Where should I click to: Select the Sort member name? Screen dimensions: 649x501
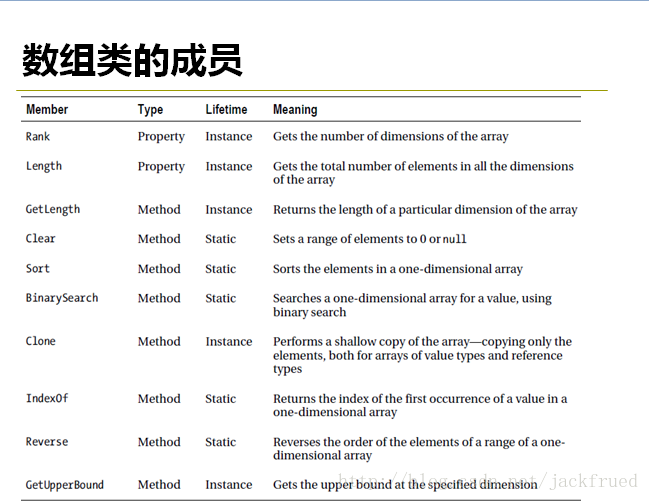click(38, 268)
